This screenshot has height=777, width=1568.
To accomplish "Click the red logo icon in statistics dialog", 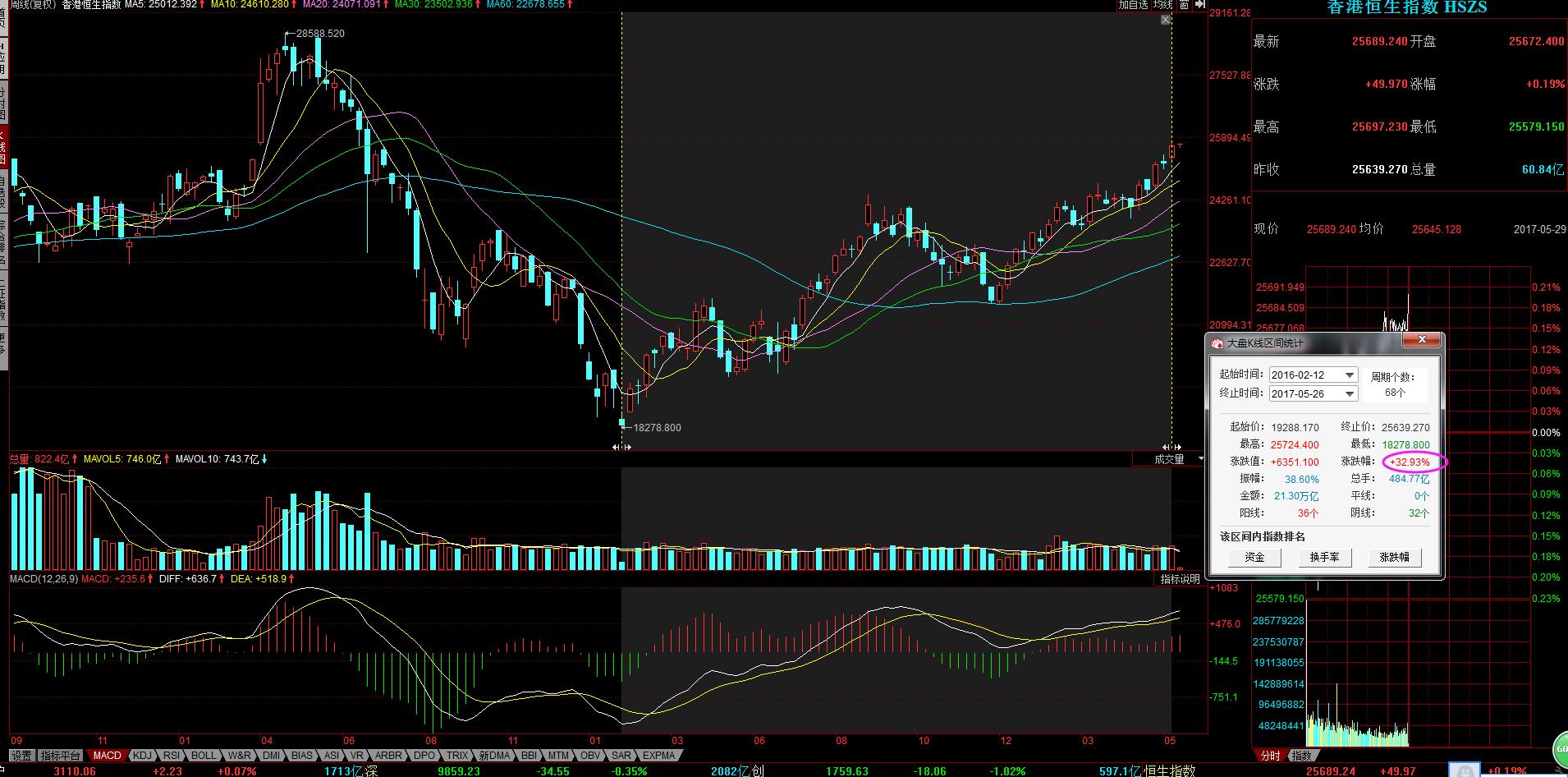I will pyautogui.click(x=1217, y=343).
